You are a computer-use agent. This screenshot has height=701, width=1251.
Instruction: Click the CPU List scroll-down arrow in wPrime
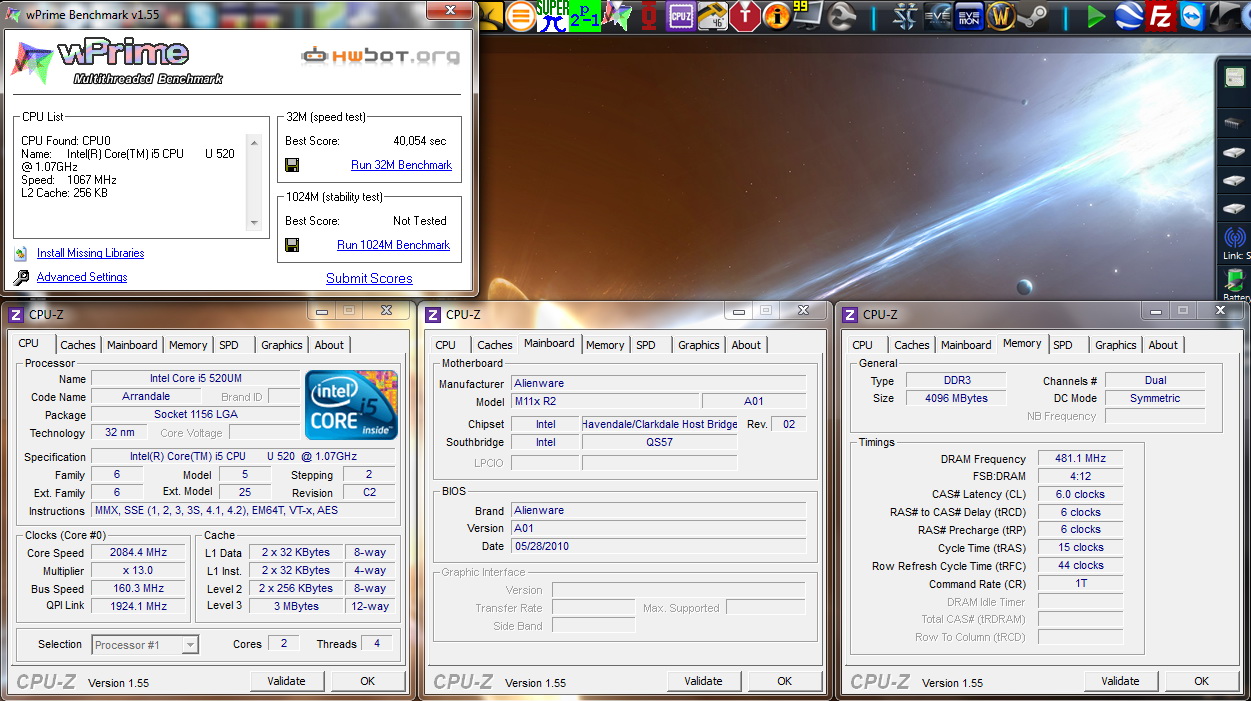[x=254, y=222]
